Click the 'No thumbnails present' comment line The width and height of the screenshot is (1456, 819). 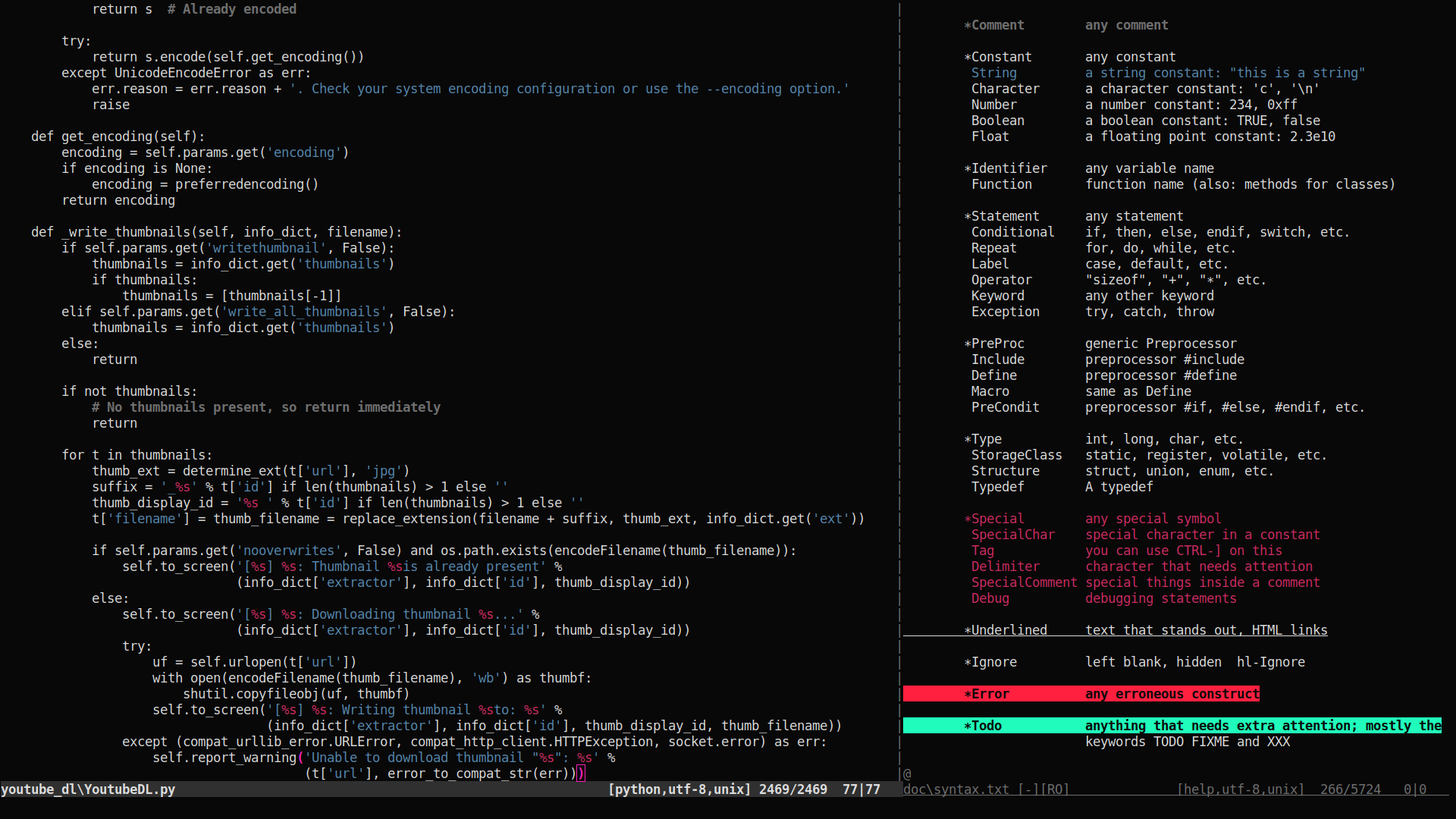point(265,407)
